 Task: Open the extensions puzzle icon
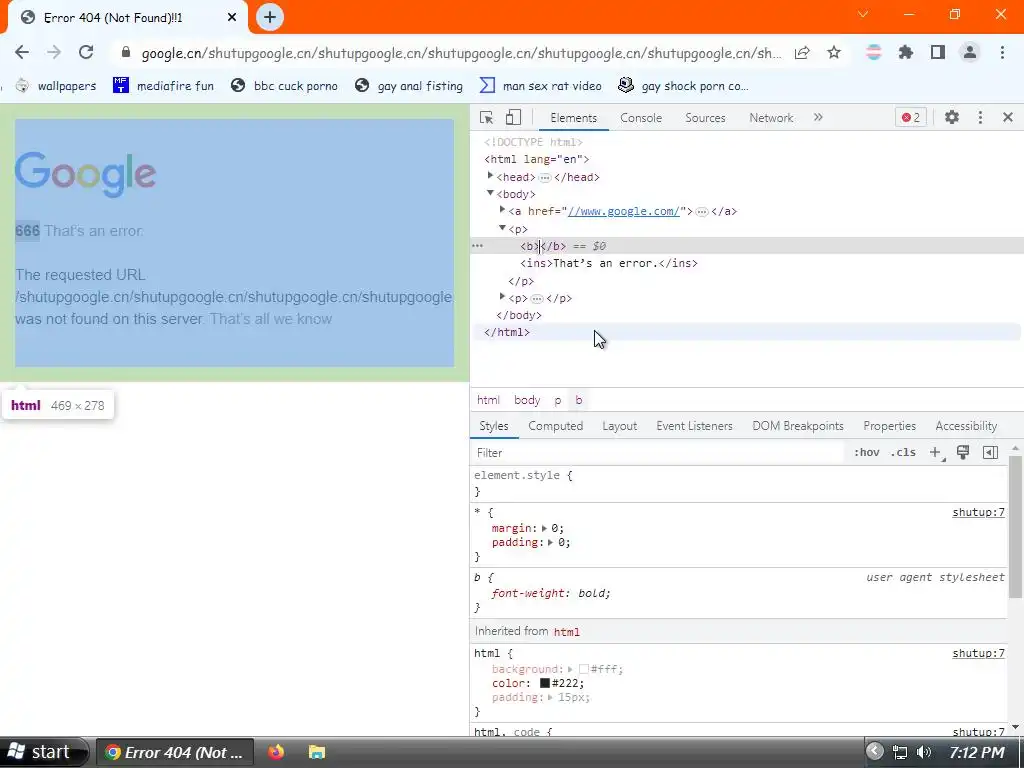pos(906,52)
